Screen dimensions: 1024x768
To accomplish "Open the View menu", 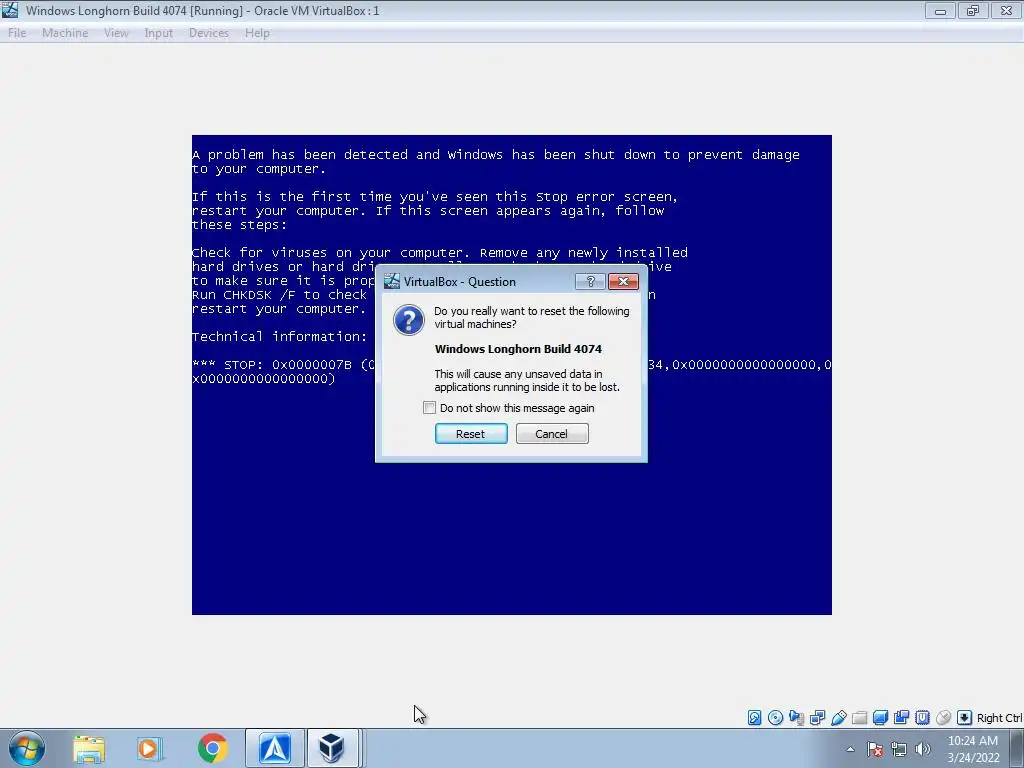I will (x=116, y=33).
